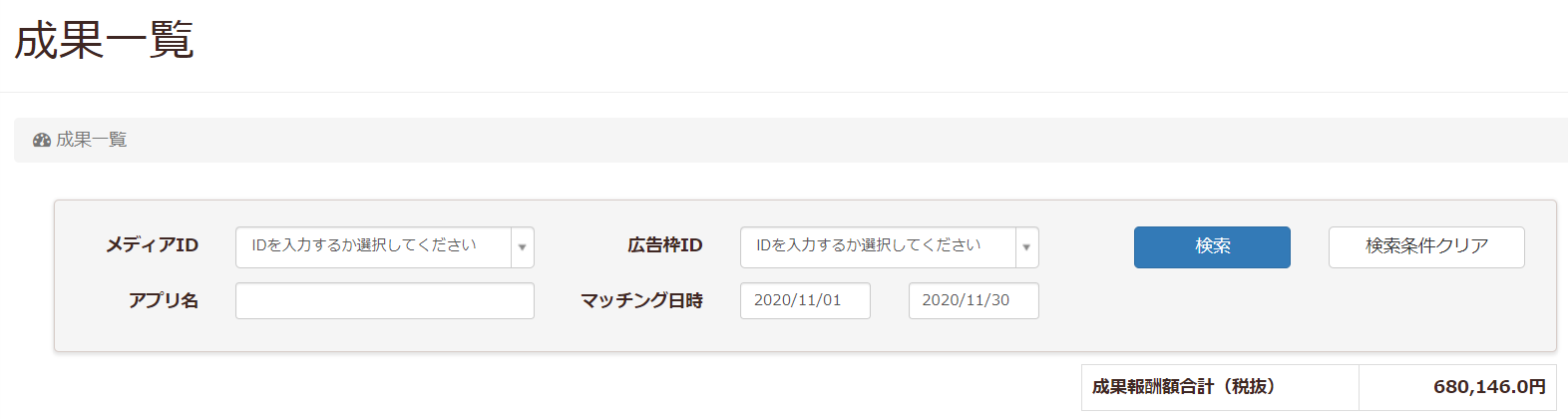This screenshot has height=419, width=1568.
Task: Focus the メディアID selection text box
Action: 373,247
